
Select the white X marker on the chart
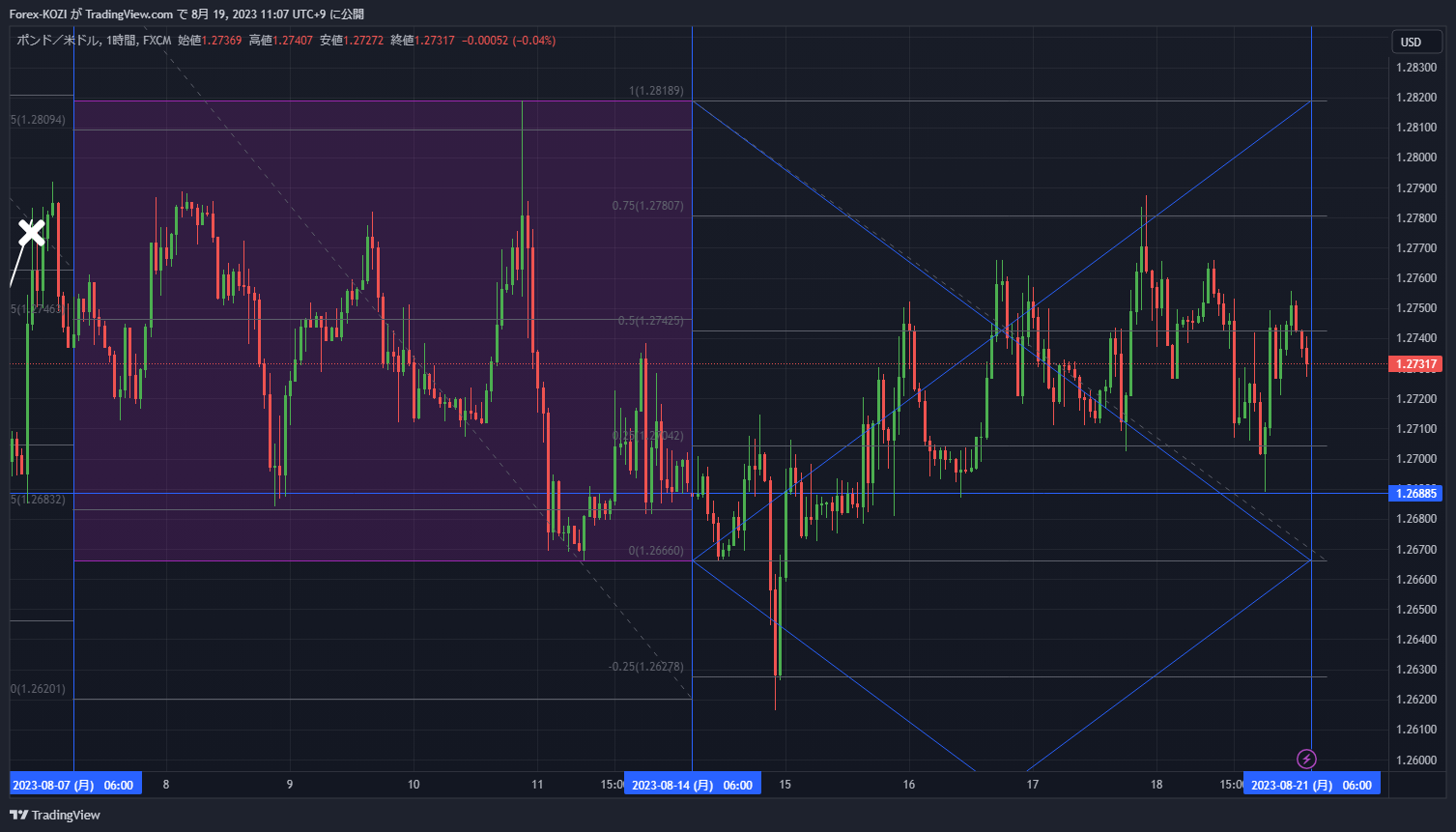(32, 232)
